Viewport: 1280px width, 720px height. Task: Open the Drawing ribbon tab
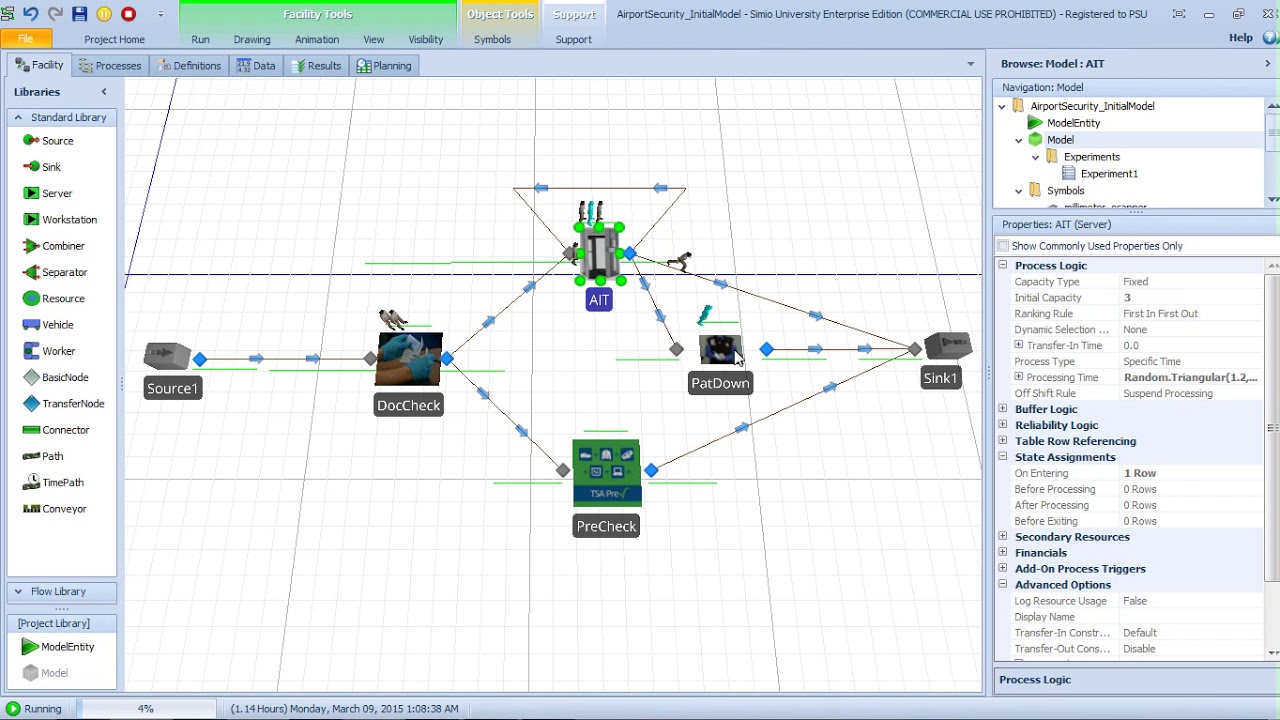tap(252, 39)
